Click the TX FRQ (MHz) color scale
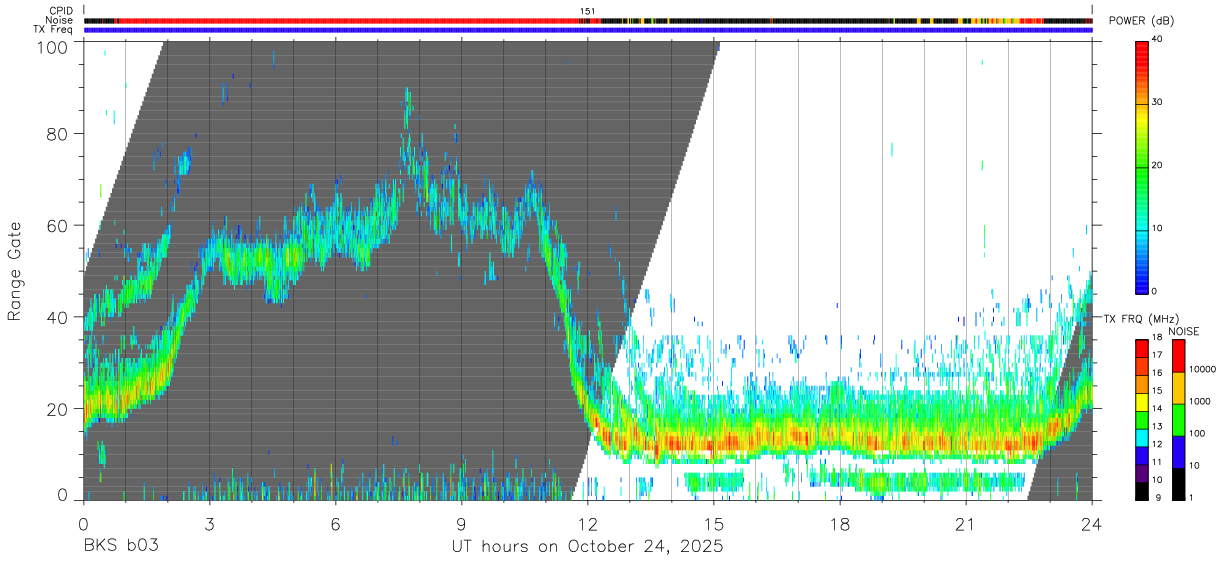This screenshot has height=567, width=1228. coord(1141,419)
